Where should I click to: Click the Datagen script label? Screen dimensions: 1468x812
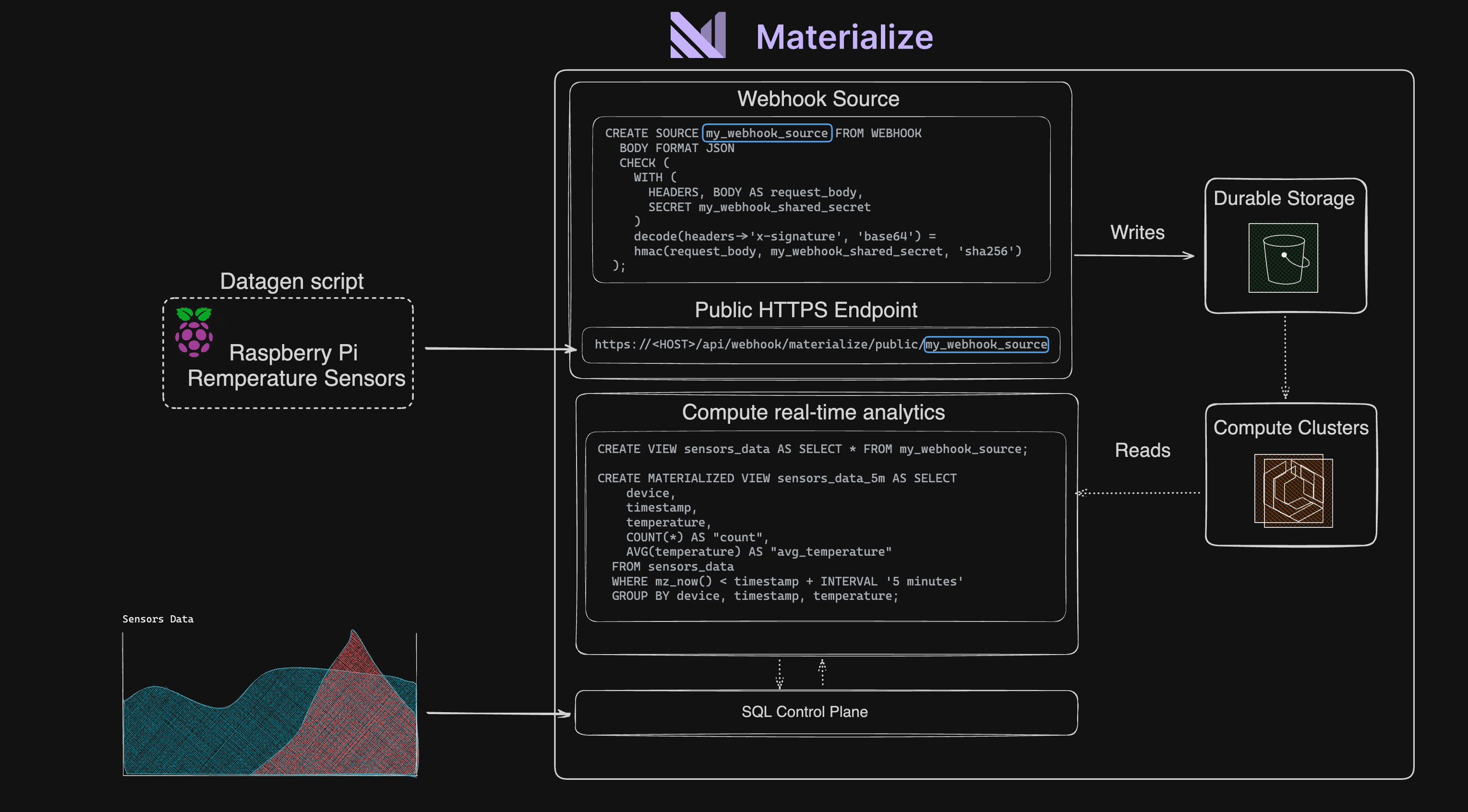292,282
